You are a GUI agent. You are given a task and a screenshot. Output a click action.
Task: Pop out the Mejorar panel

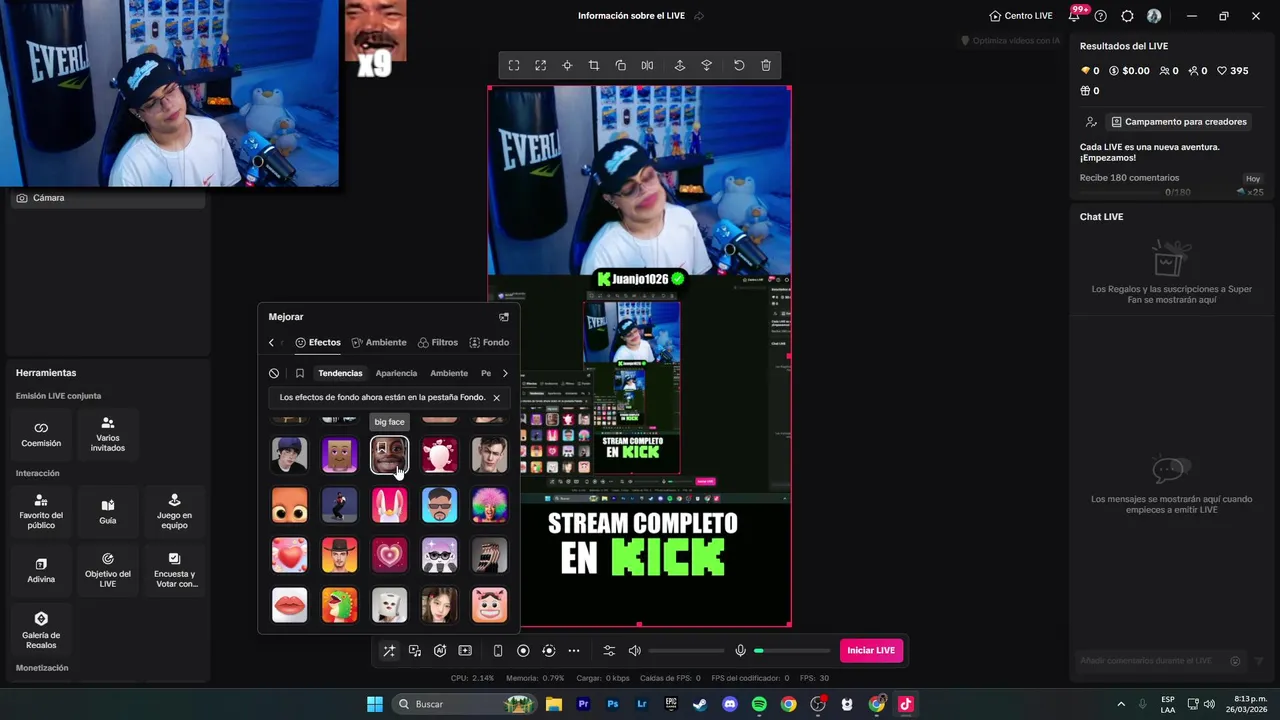[x=504, y=317]
